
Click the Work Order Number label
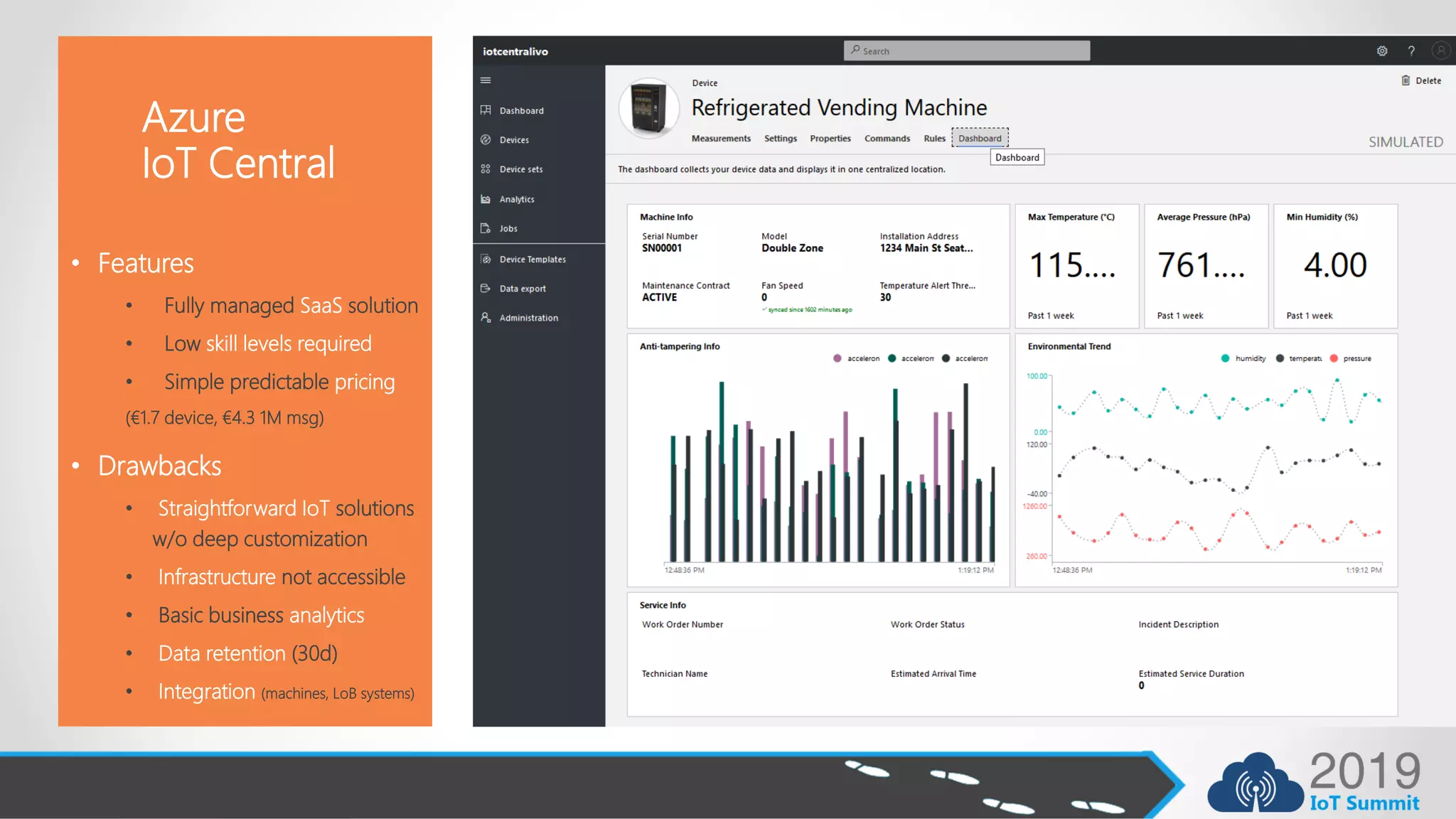click(682, 624)
